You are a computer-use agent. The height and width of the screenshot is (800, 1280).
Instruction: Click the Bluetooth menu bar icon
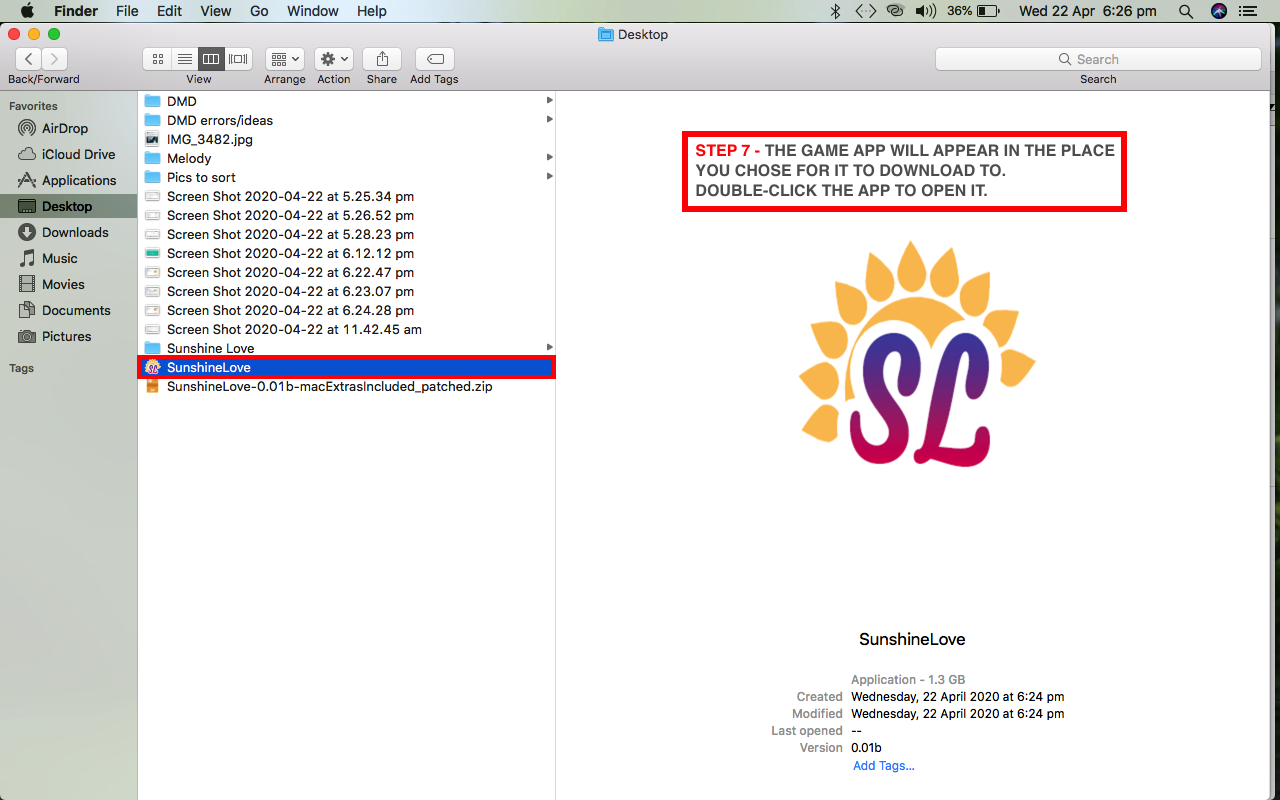pos(836,11)
